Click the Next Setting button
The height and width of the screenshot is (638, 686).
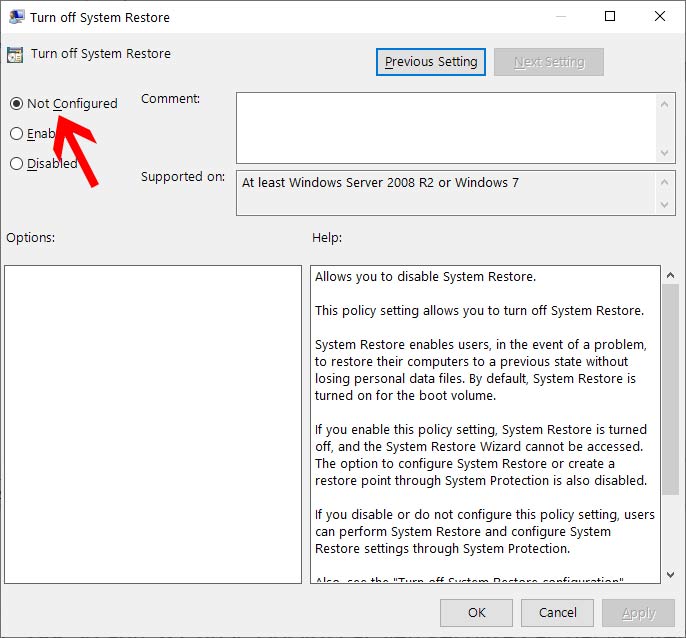tap(549, 62)
